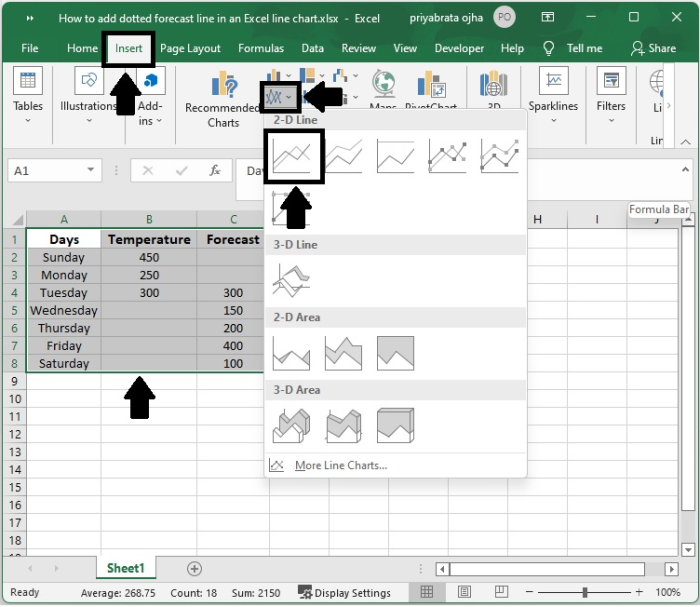
Task: Select the 3-D 100% Stacked Area chart
Action: 396,426
